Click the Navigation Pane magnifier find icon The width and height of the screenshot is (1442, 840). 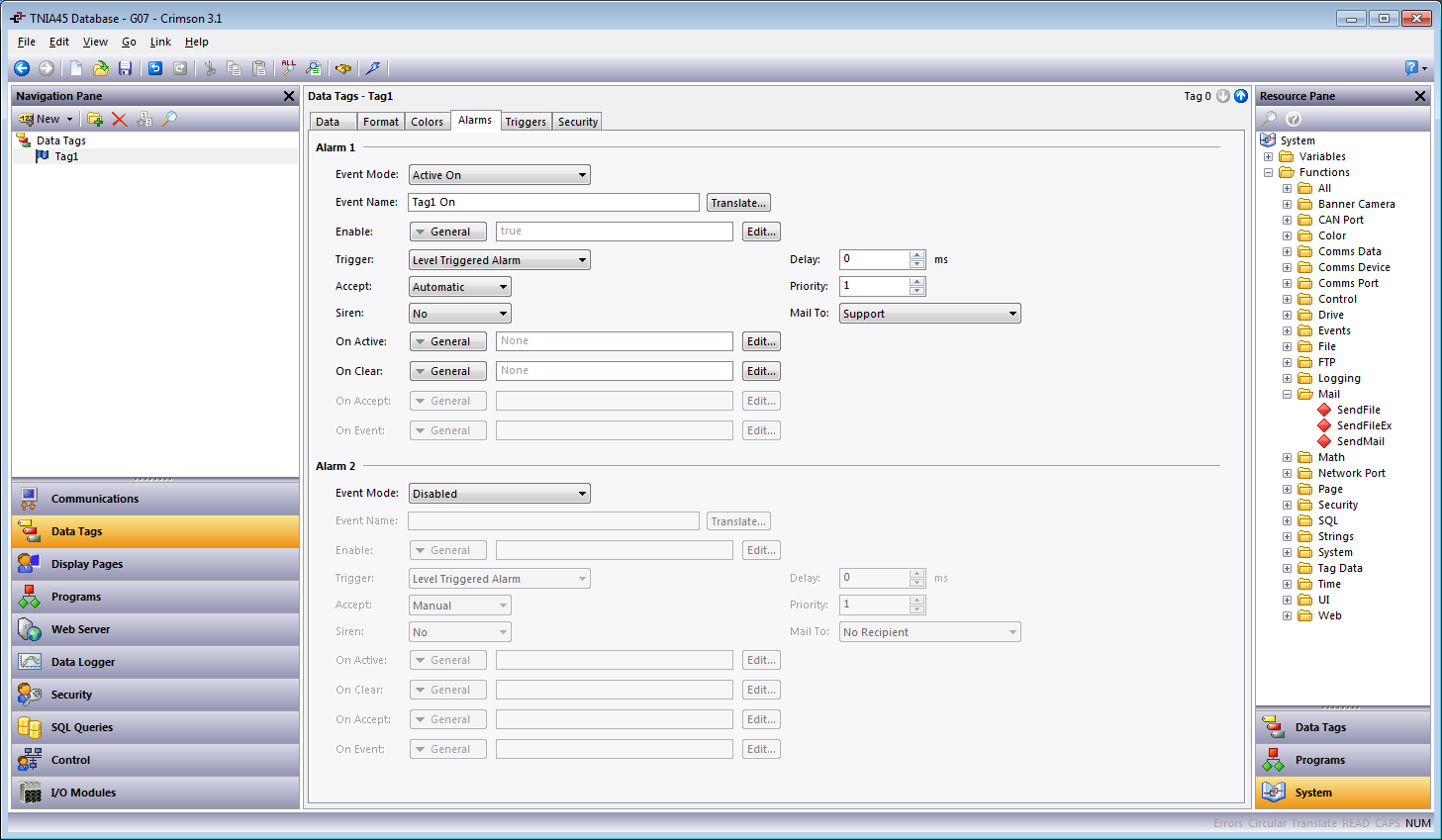click(169, 119)
